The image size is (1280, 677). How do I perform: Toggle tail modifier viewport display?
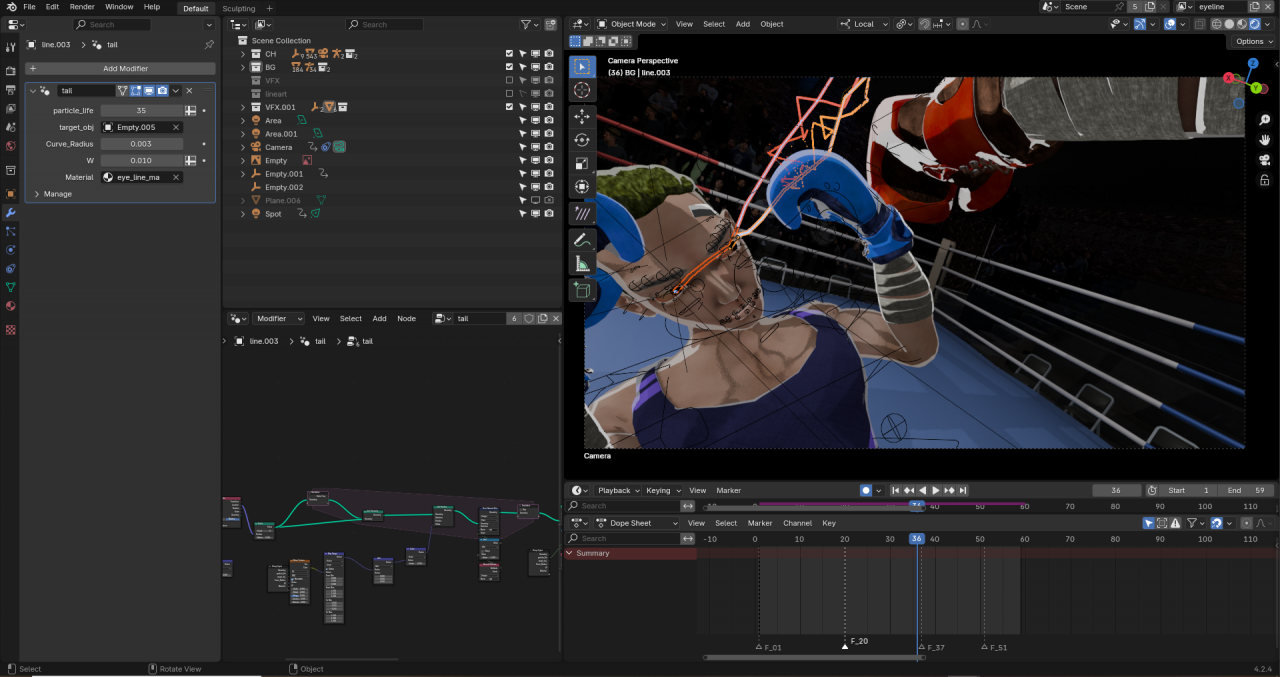point(148,91)
